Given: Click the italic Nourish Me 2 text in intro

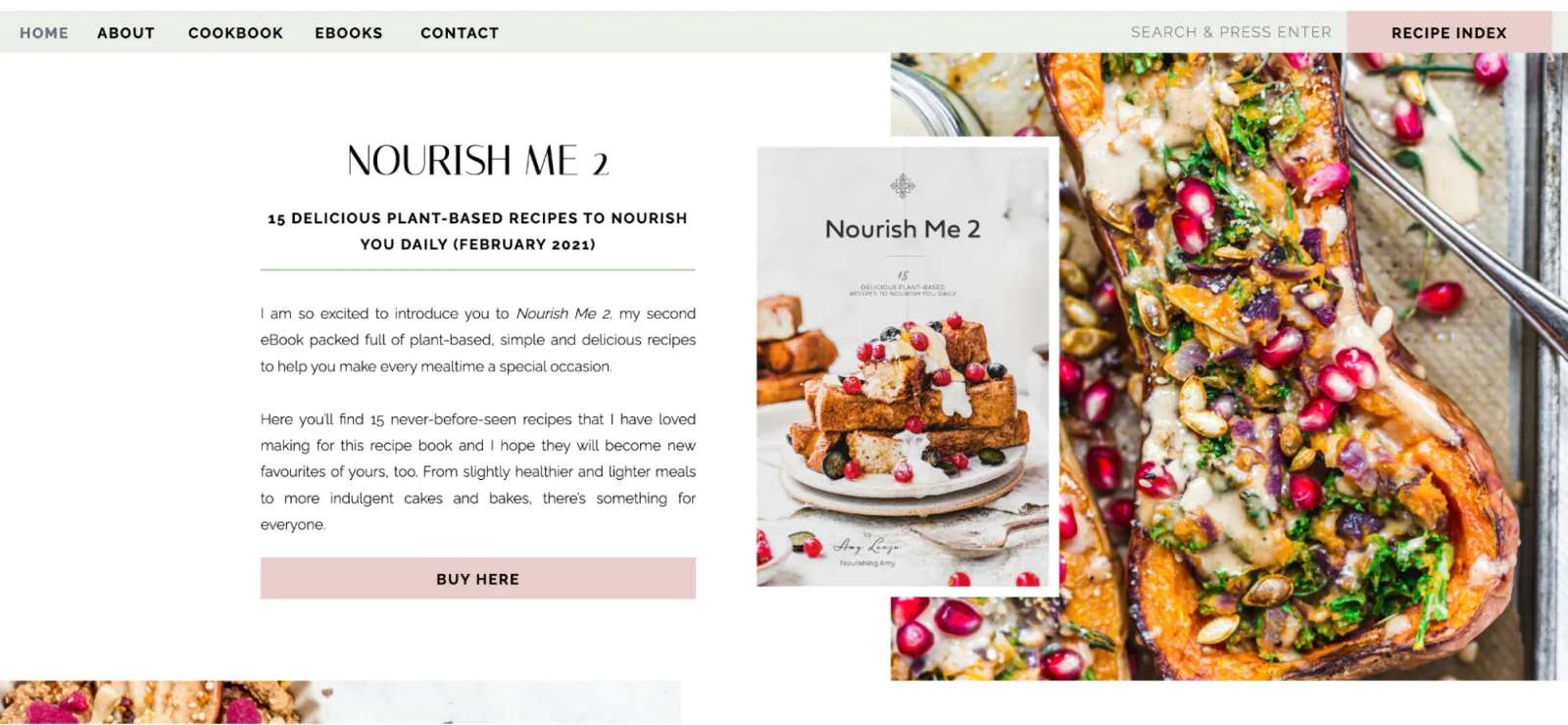Looking at the screenshot, I should click(563, 314).
